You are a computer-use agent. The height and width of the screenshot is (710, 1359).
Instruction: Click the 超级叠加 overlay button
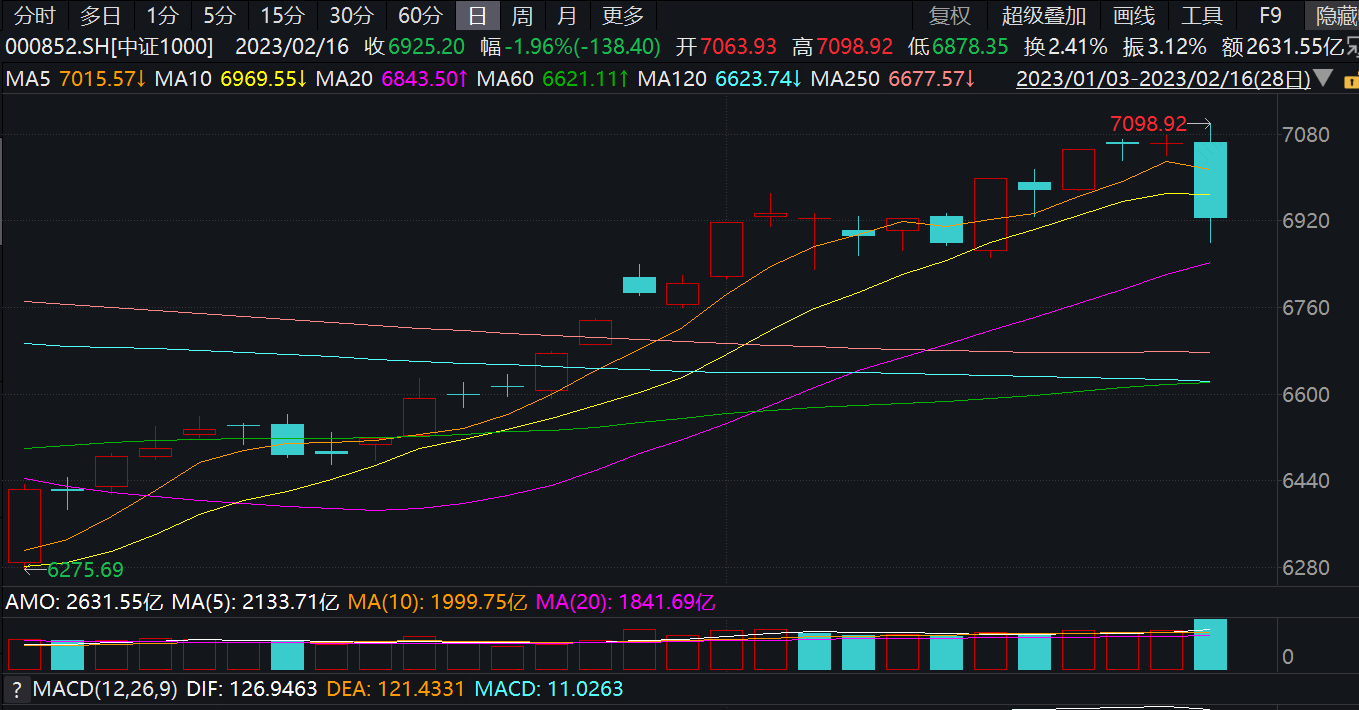tap(1043, 15)
